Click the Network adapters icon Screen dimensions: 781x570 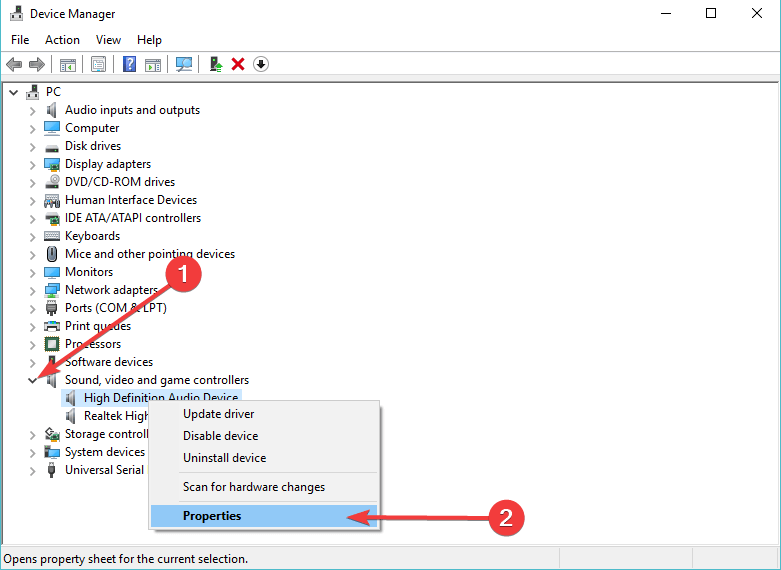pyautogui.click(x=52, y=290)
